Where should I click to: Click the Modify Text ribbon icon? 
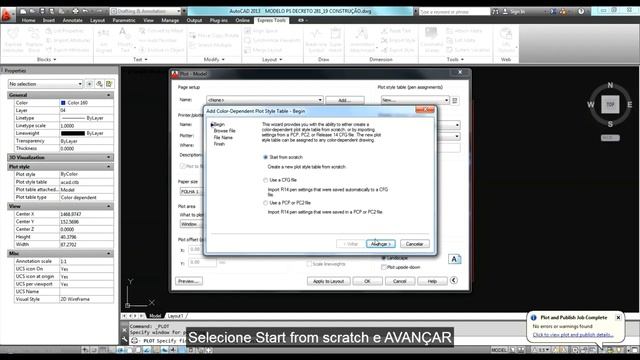[x=124, y=33]
